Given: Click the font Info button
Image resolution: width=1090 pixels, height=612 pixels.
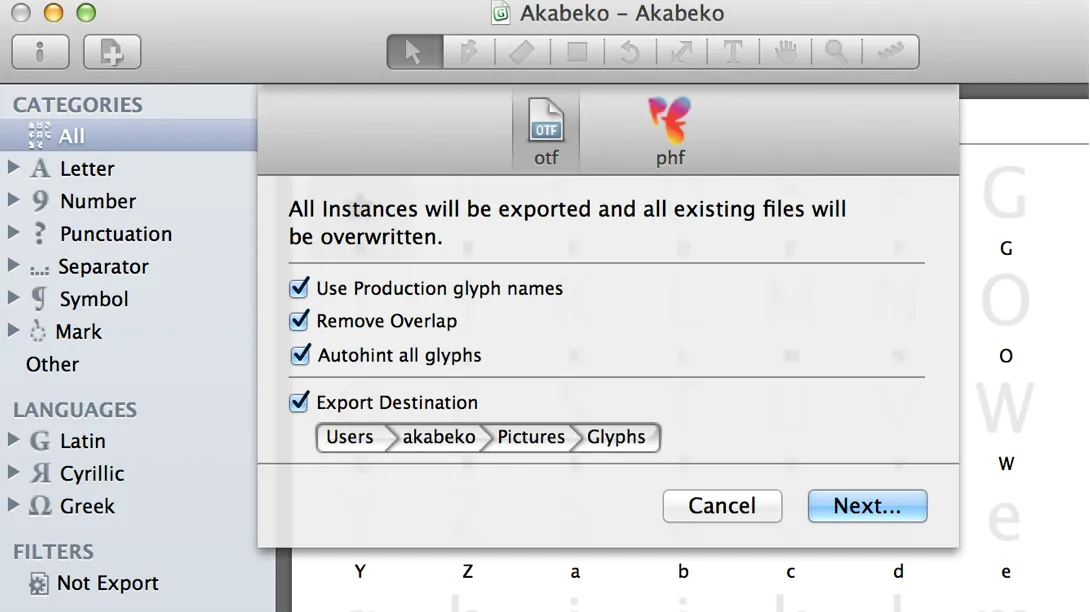Looking at the screenshot, I should pos(41,52).
